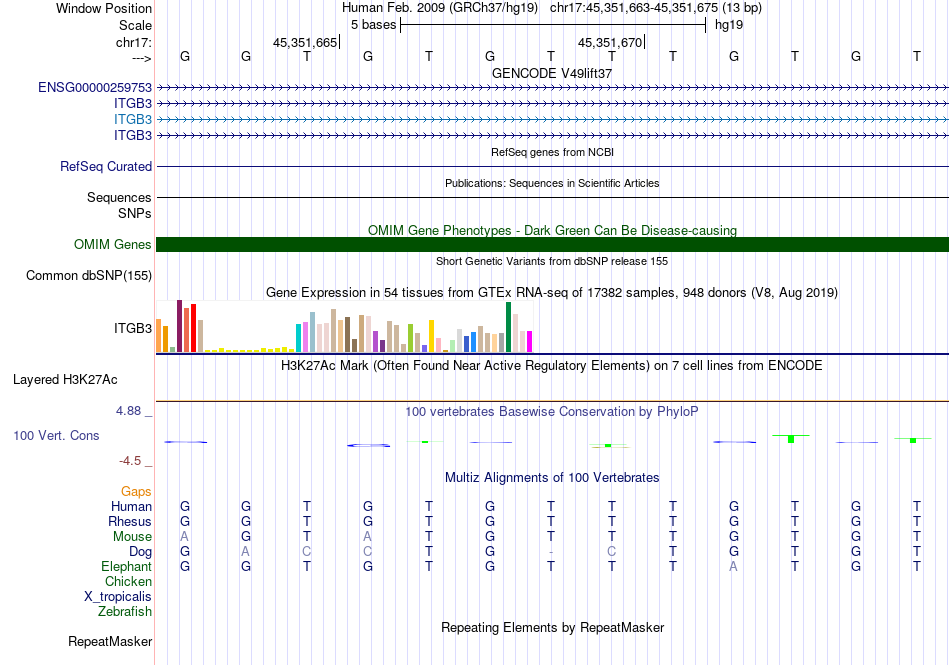Screen dimensions: 950x665
Task: Select the RepeatMasker track label
Action: [x=109, y=641]
